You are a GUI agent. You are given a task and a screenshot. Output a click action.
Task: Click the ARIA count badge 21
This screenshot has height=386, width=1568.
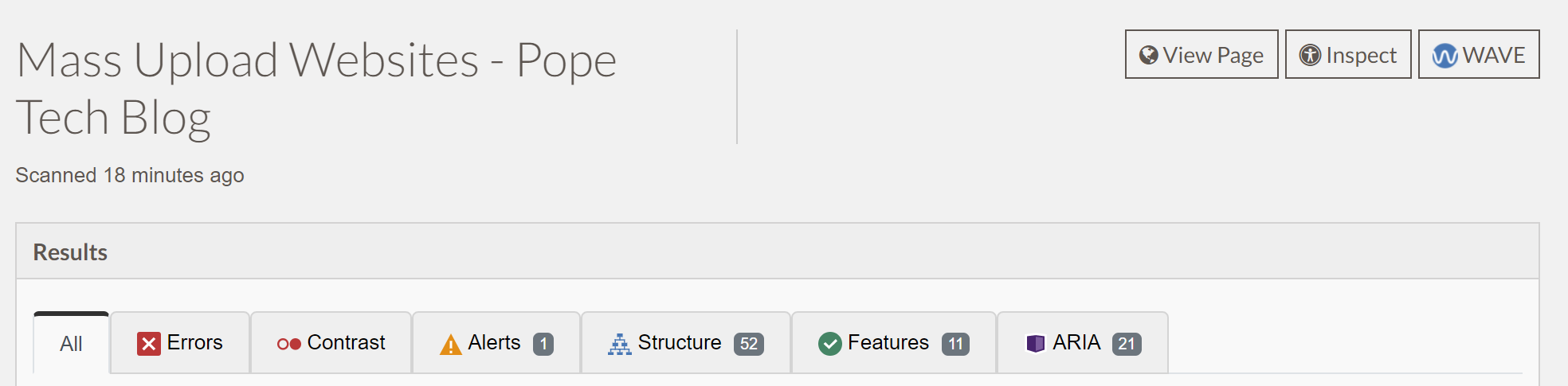pos(1127,344)
